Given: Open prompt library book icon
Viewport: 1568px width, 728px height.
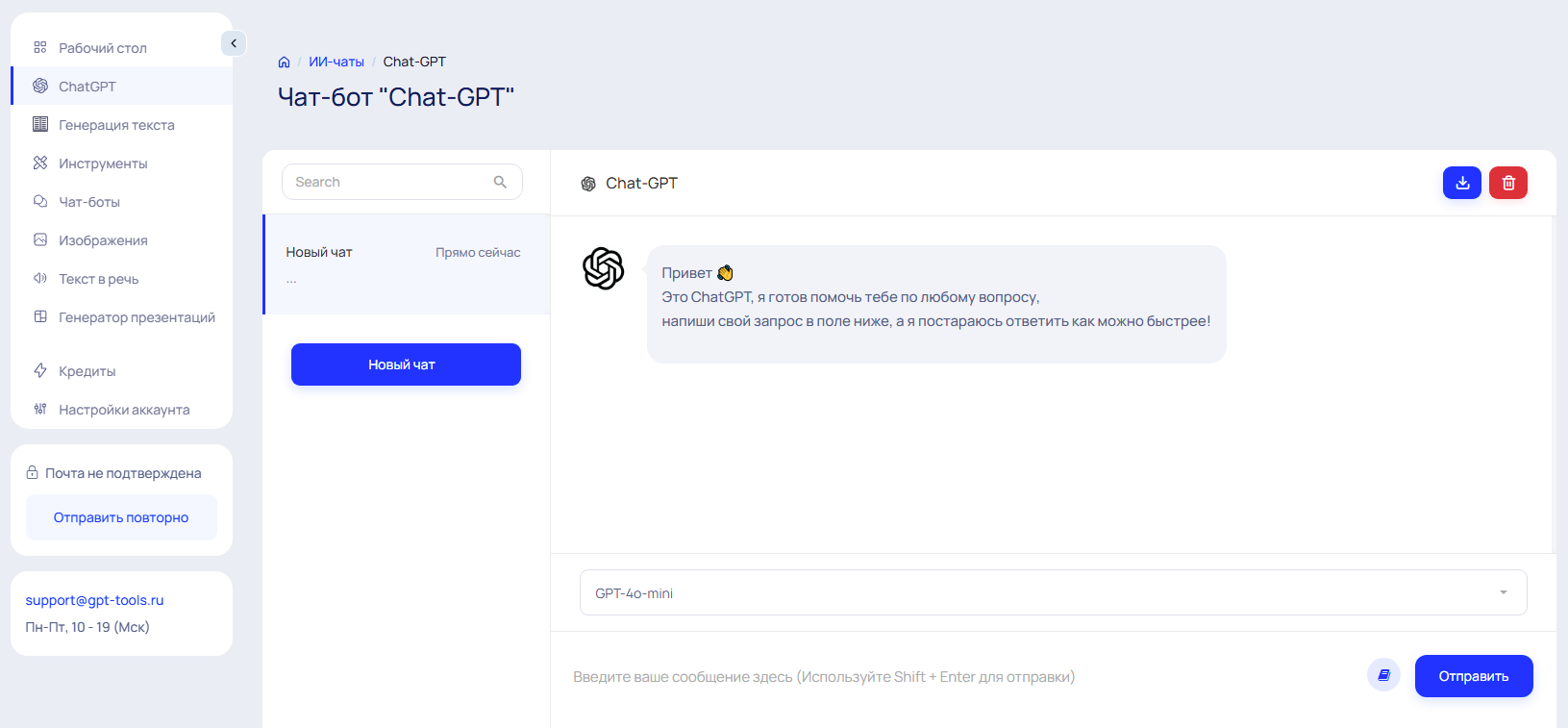Looking at the screenshot, I should coord(1383,675).
